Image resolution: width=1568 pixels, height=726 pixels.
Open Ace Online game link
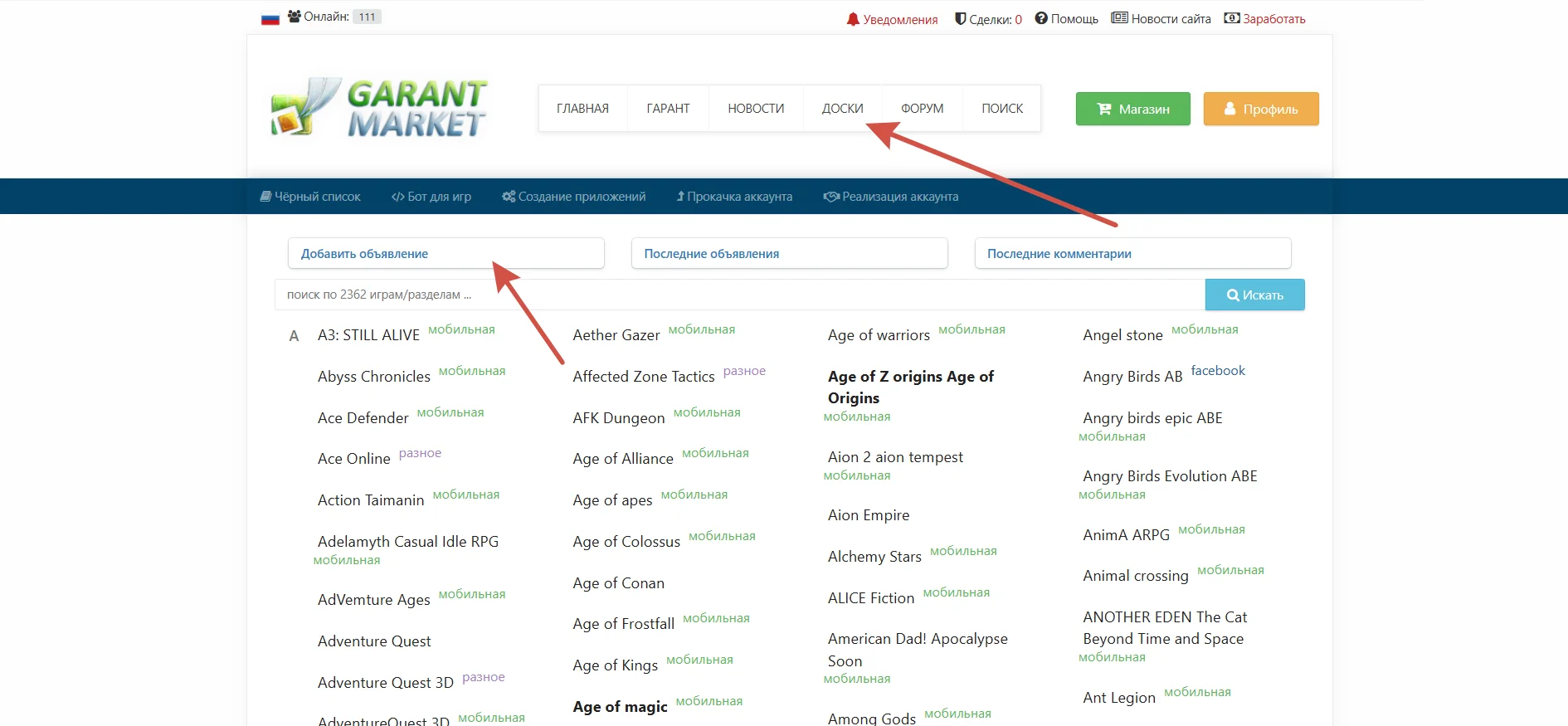pos(353,459)
